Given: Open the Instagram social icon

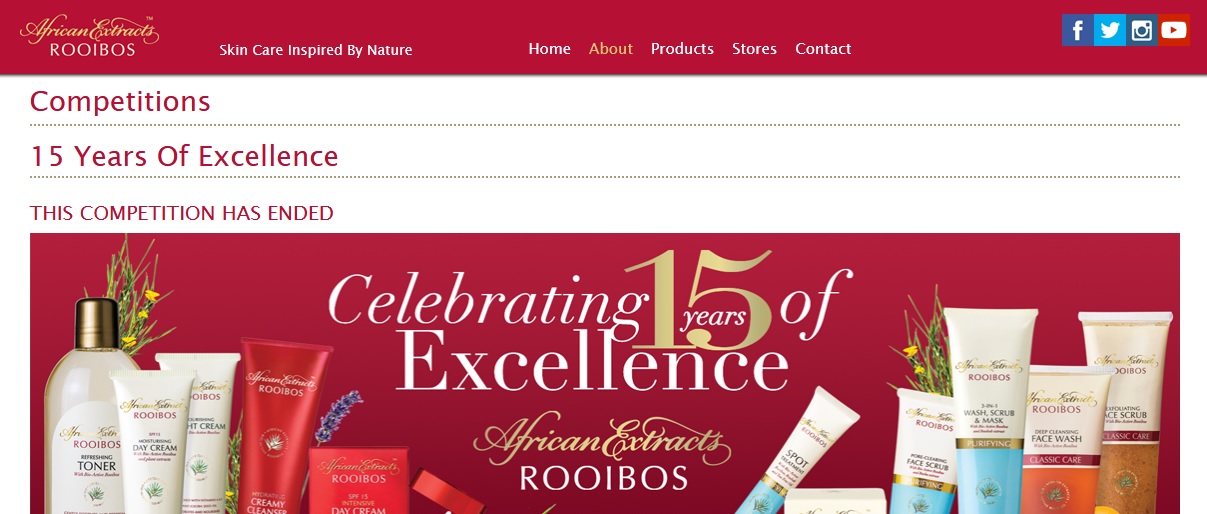Looking at the screenshot, I should (x=1142, y=30).
